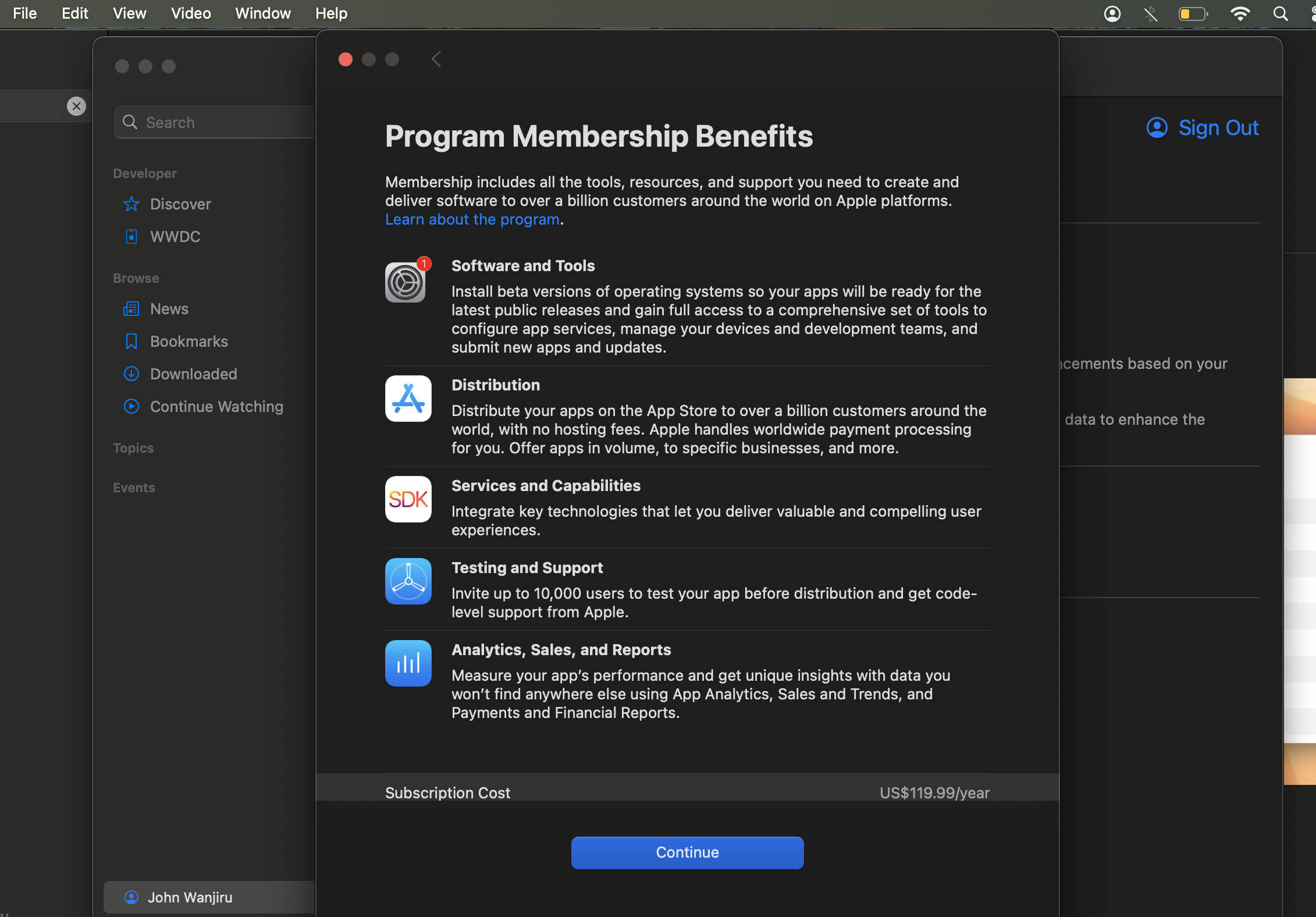
Task: Open the View menu
Action: (129, 13)
